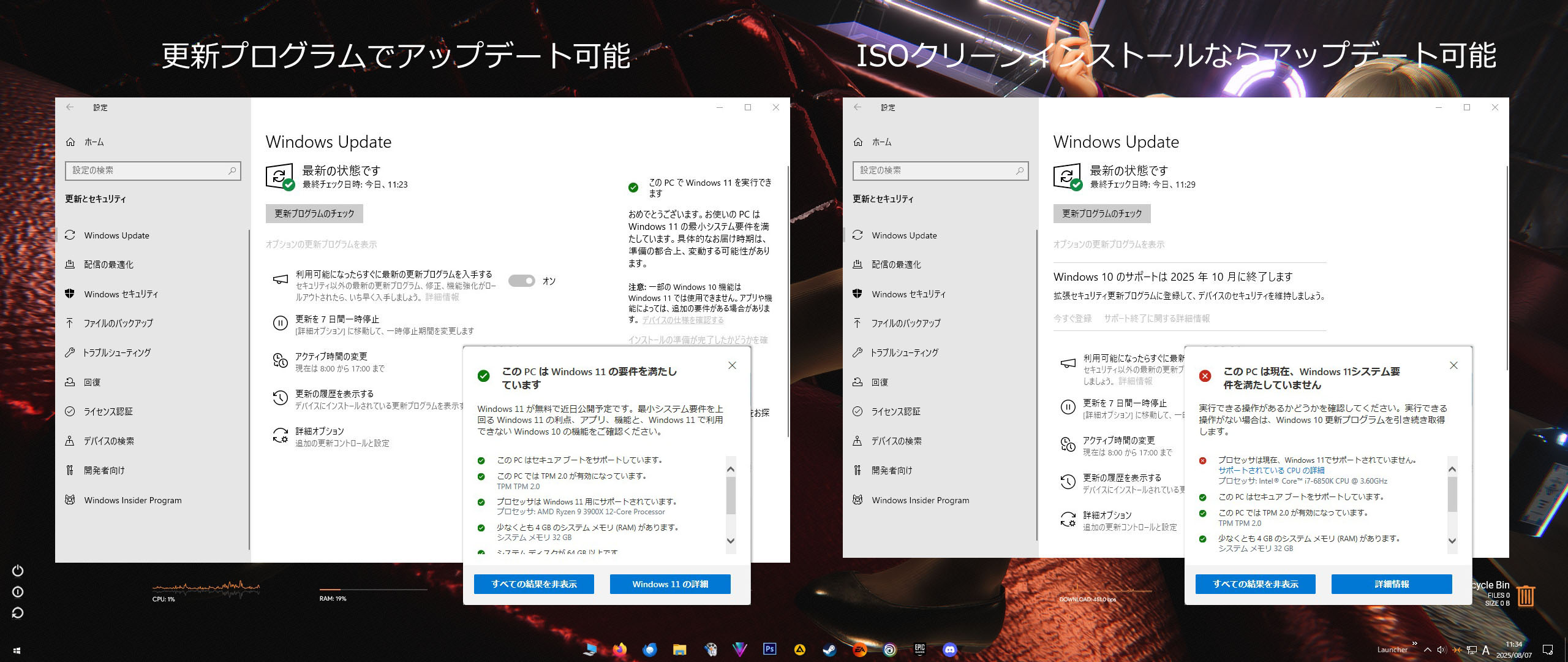Open トラブルシューティング in right window sidebar
Screen dimensions: 1568x662
[x=940, y=352]
